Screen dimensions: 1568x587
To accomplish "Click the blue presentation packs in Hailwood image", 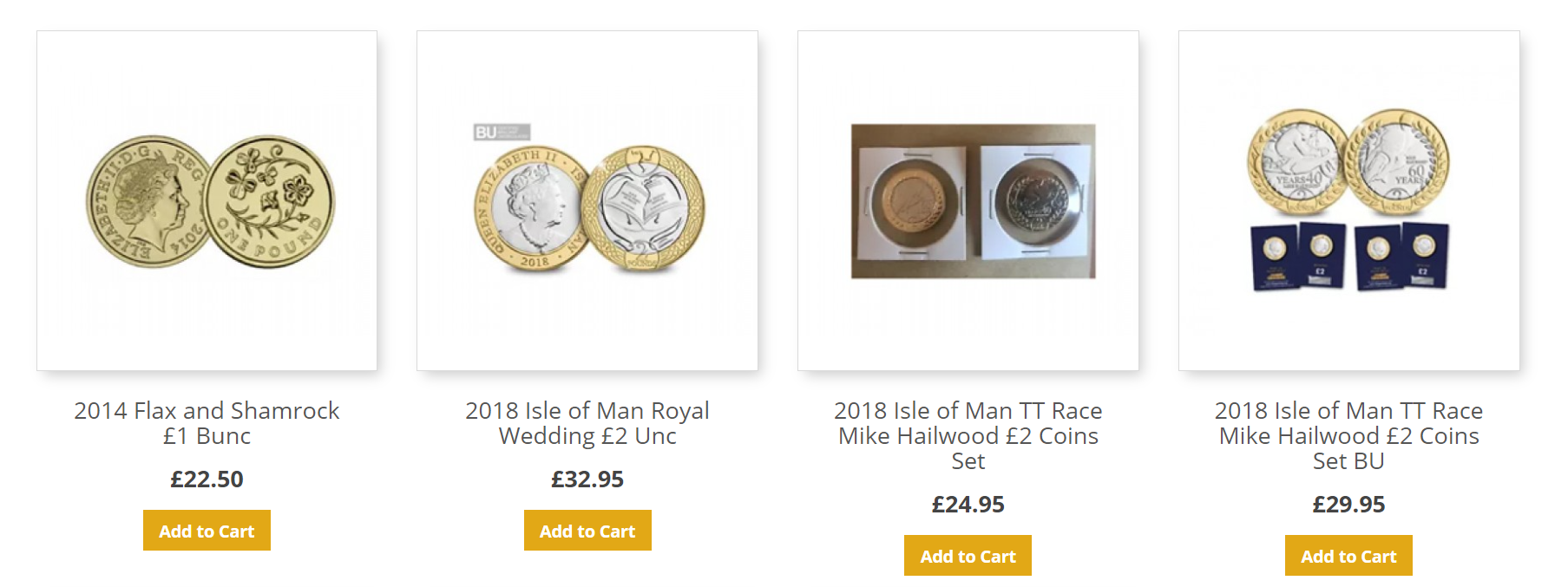I will 1348,256.
